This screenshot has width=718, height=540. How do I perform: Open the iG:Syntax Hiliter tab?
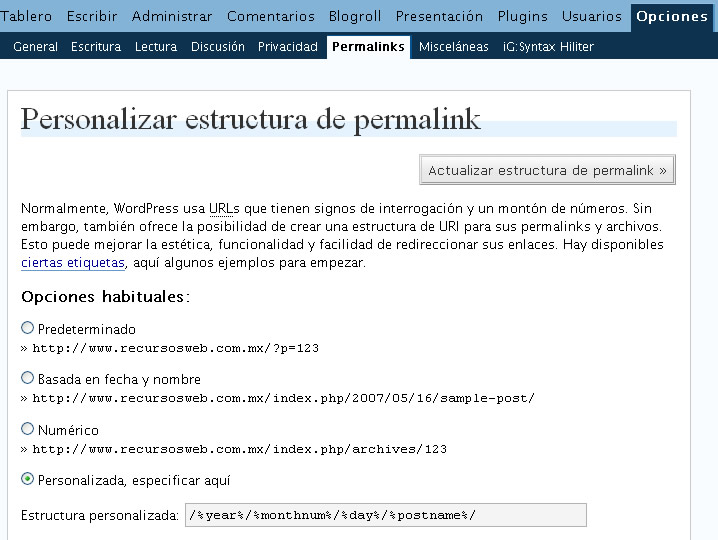click(548, 46)
